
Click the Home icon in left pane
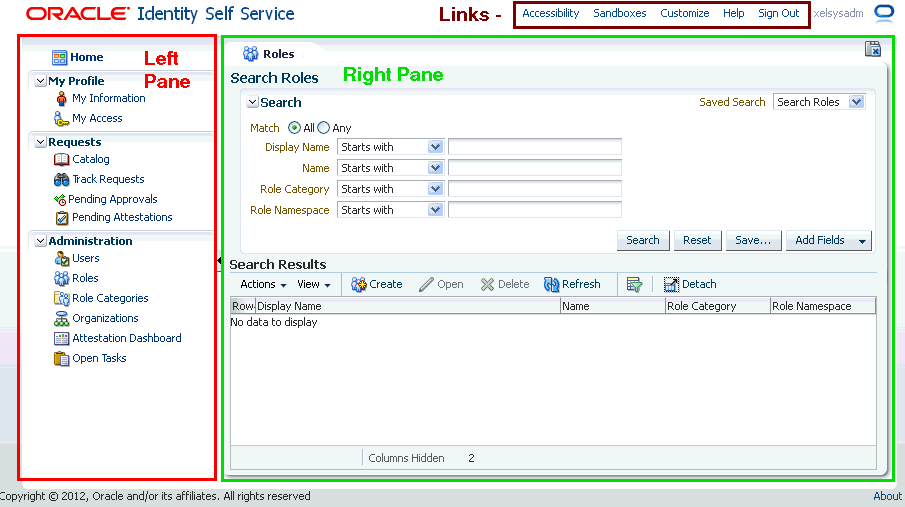click(59, 57)
